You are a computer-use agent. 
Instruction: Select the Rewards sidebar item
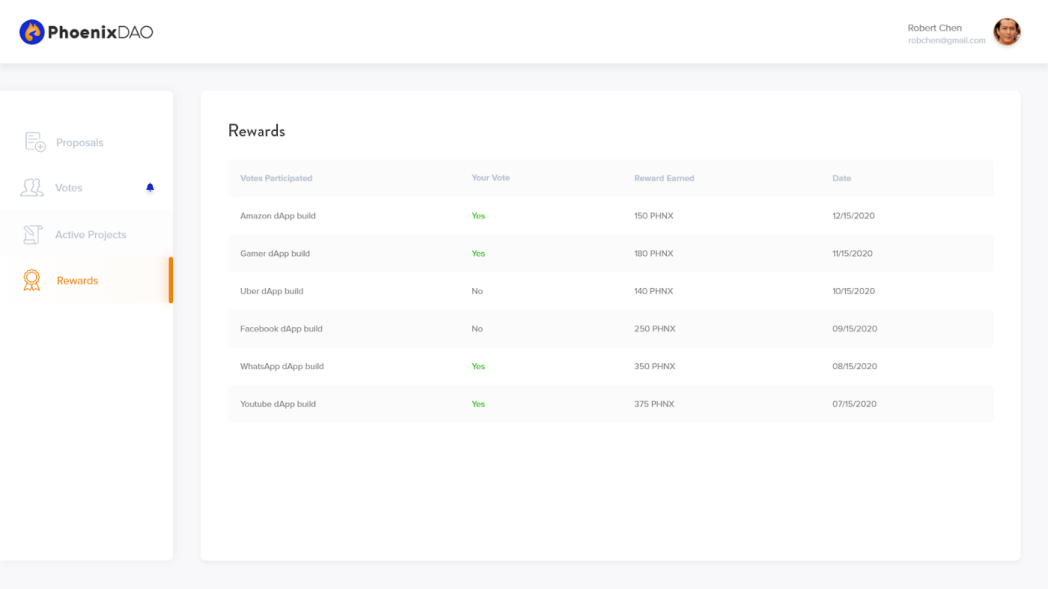tap(86, 280)
